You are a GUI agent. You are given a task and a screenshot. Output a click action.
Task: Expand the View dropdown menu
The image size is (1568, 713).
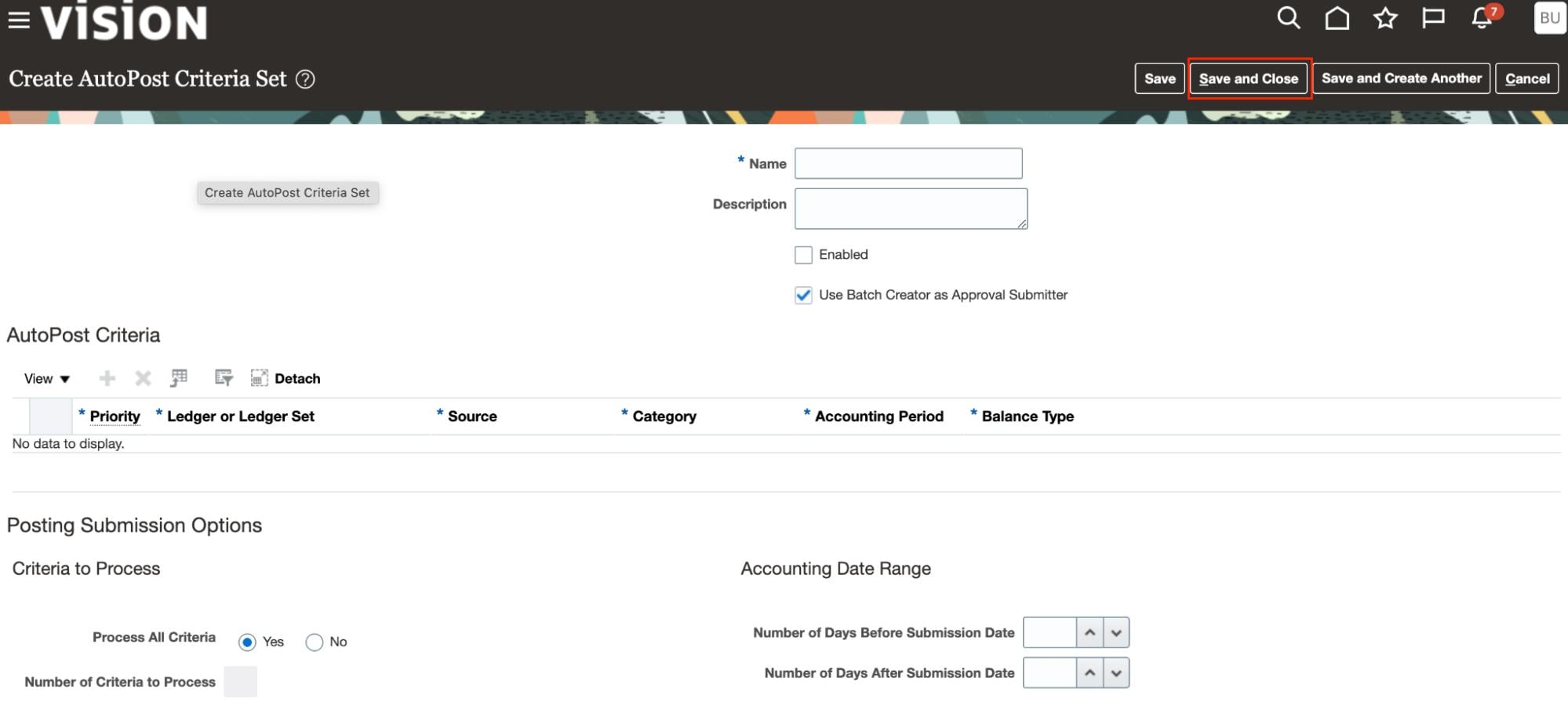pos(47,379)
